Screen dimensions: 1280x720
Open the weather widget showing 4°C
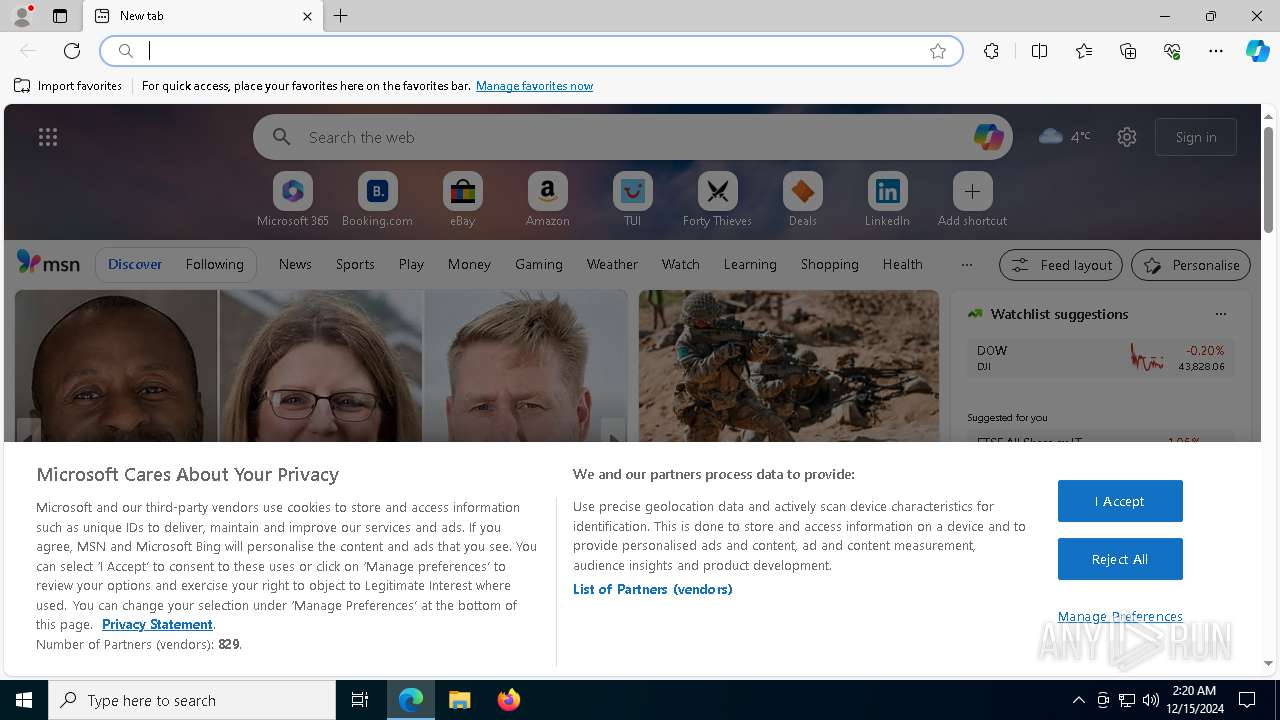[1065, 136]
